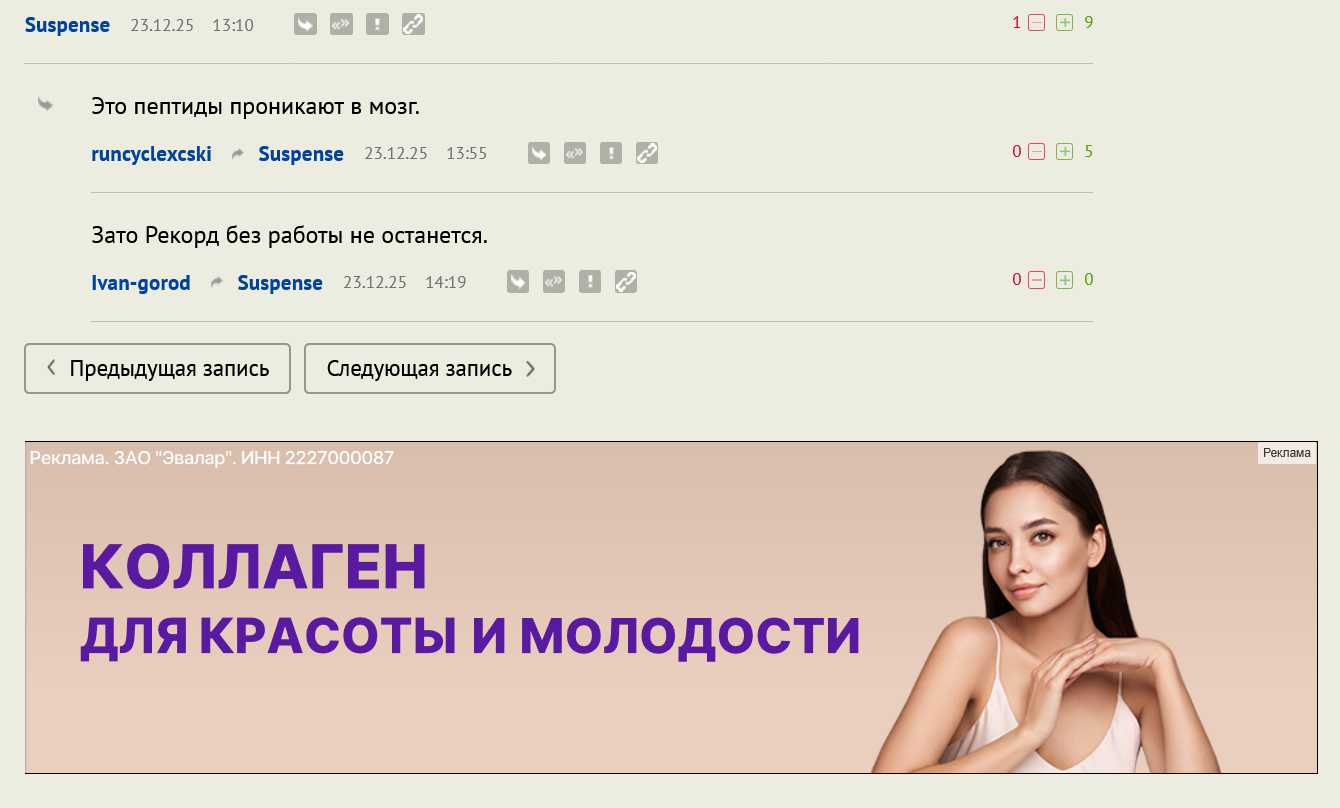
Task: Upvote runcyclexcski's comment with plus
Action: pyautogui.click(x=1065, y=151)
